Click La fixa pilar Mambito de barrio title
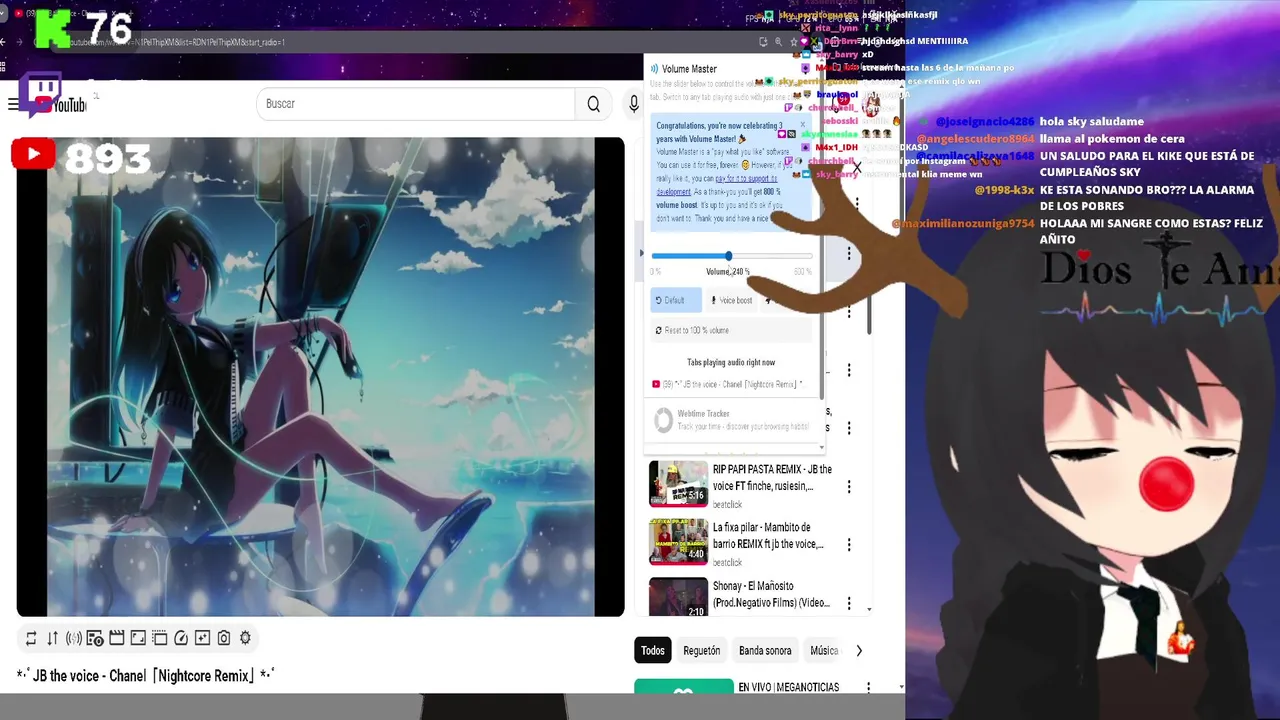This screenshot has width=1280, height=720. coord(768,536)
